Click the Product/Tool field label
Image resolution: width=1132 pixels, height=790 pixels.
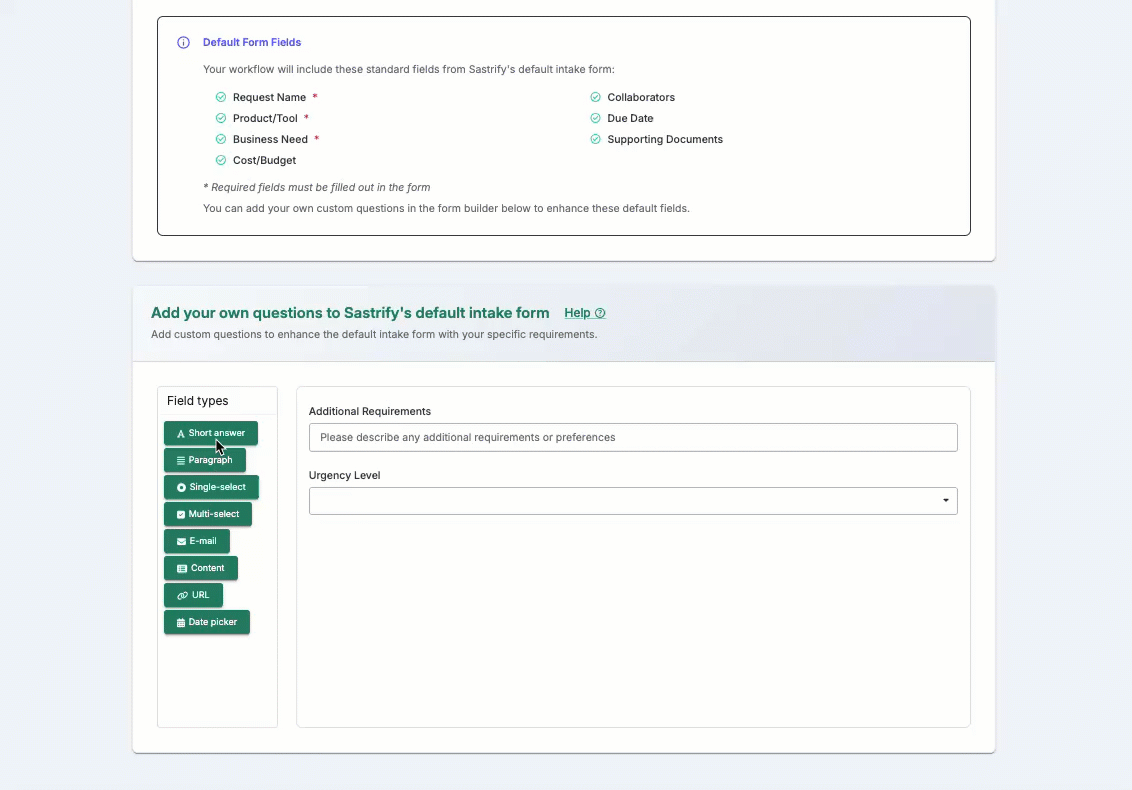(265, 118)
